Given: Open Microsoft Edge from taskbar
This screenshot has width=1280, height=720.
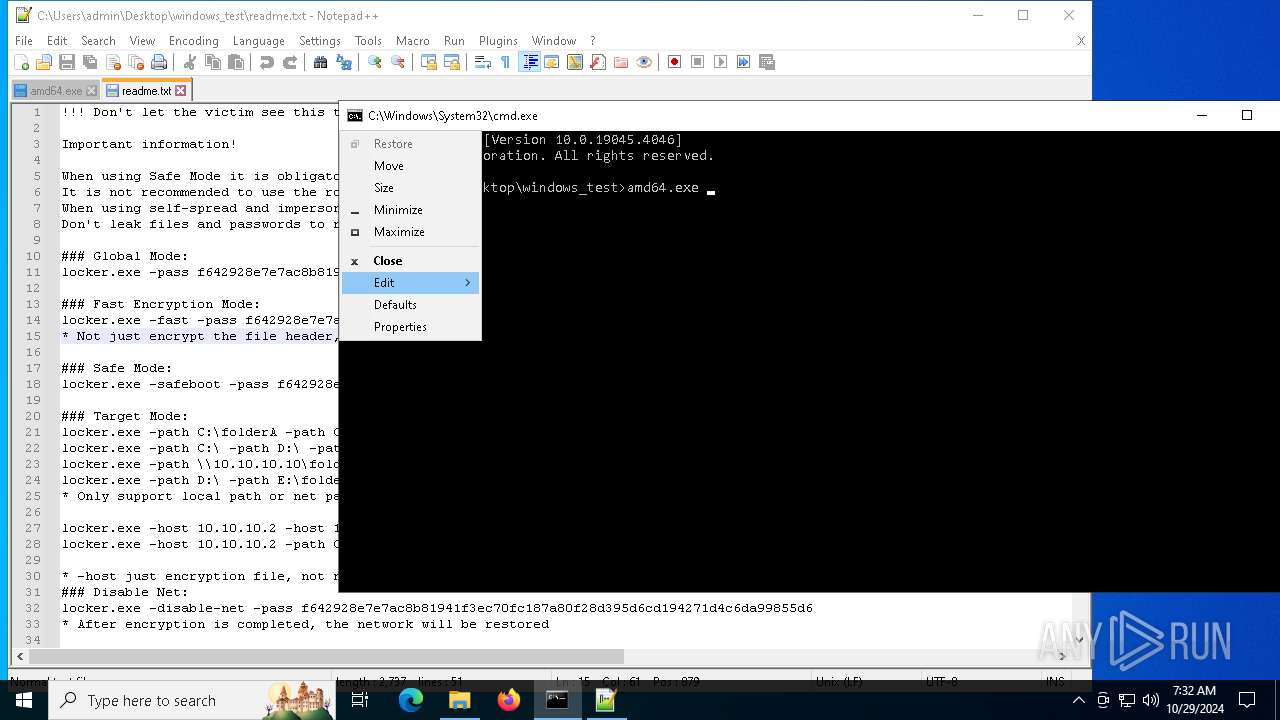Looking at the screenshot, I should 411,700.
